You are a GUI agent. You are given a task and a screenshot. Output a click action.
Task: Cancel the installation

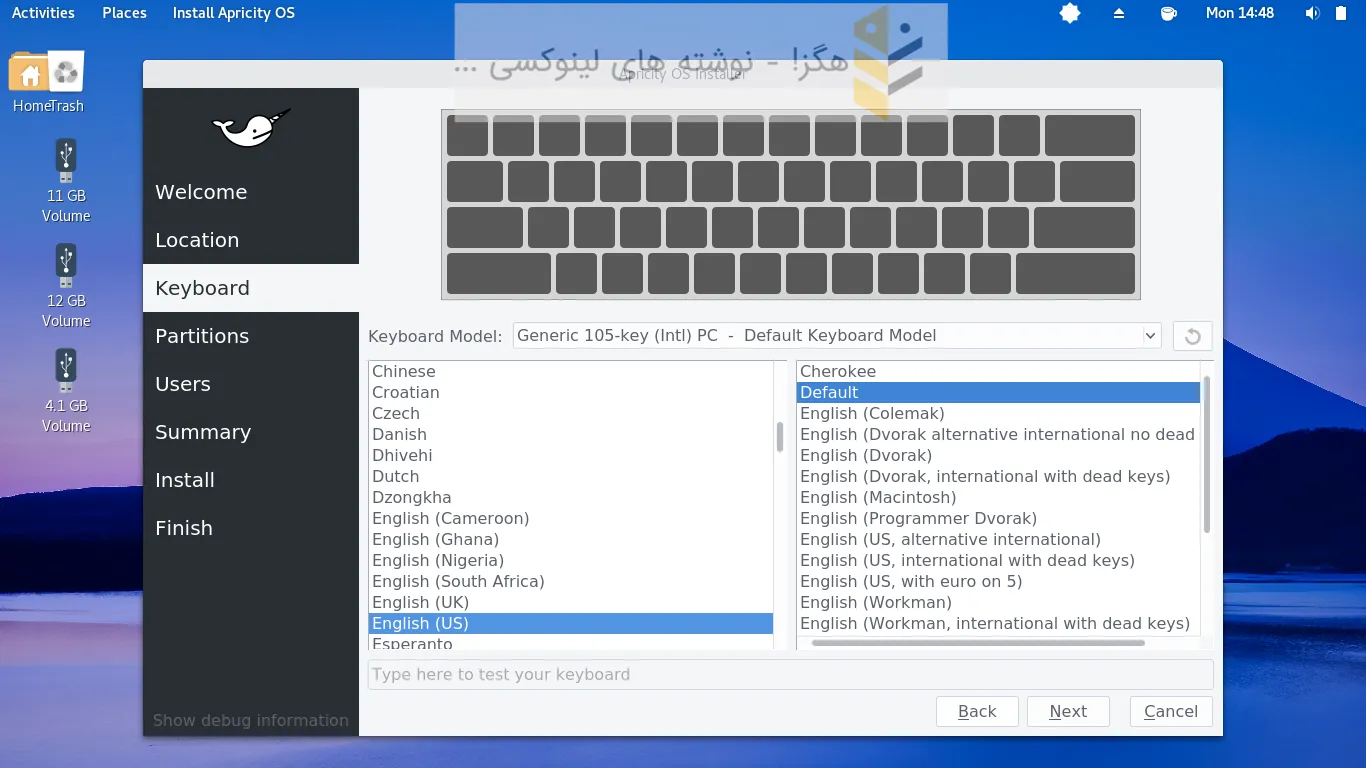(x=1171, y=712)
